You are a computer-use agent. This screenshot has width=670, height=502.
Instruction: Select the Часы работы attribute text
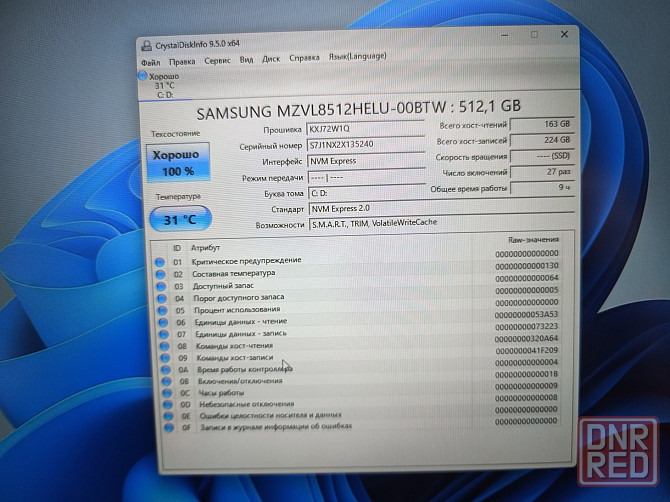pos(221,393)
